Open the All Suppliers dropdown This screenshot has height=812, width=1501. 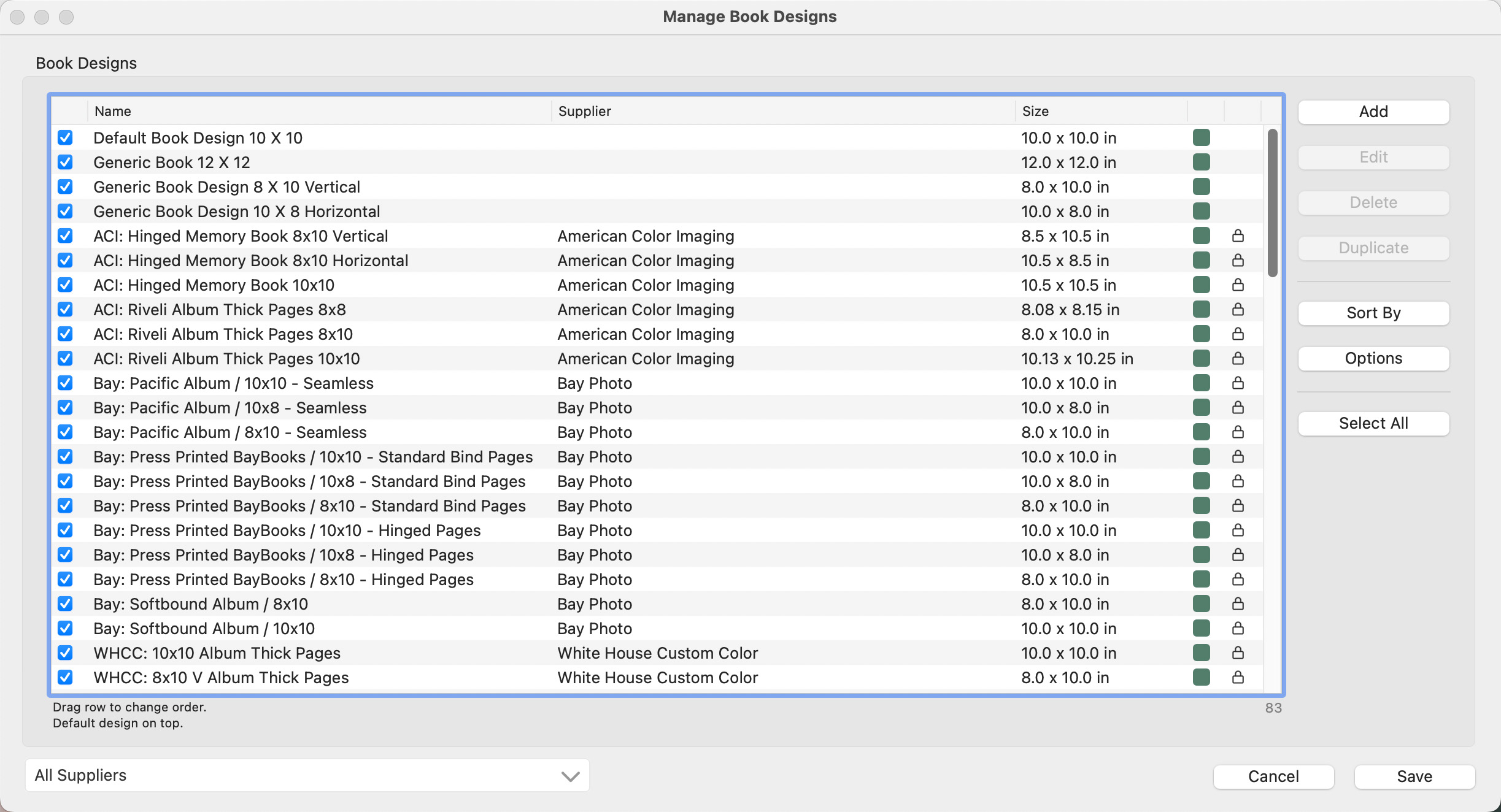click(x=307, y=776)
